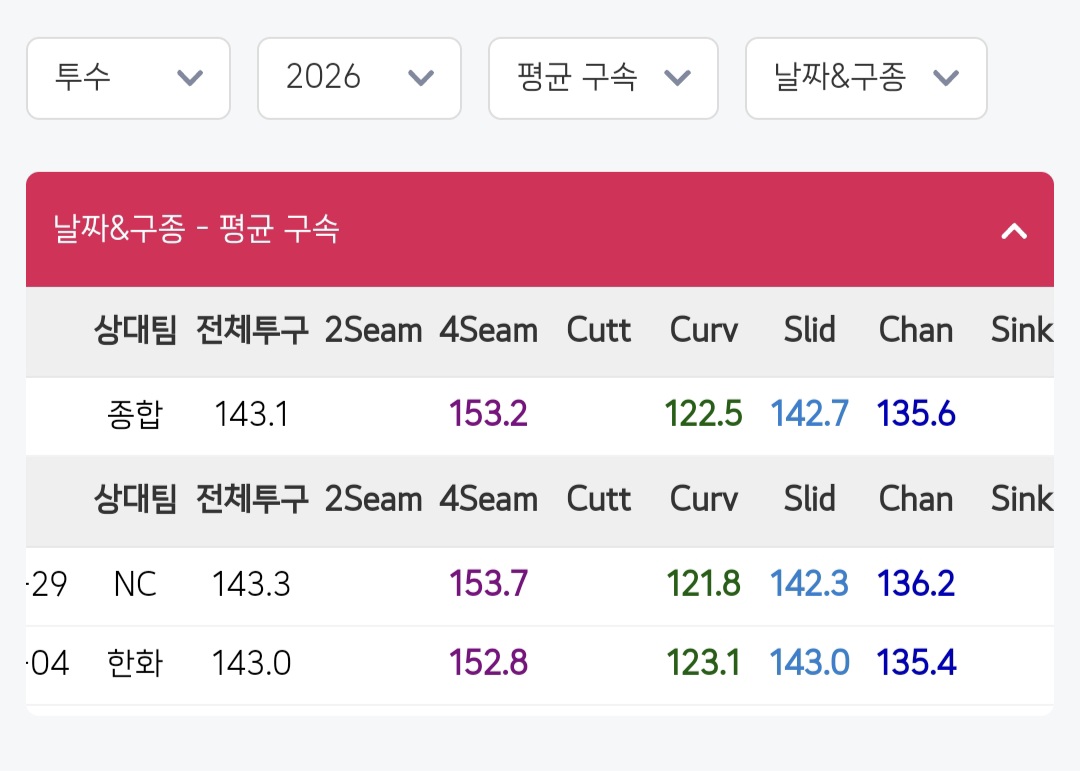
Task: Open the 투수 player type dropdown
Action: 128,78
